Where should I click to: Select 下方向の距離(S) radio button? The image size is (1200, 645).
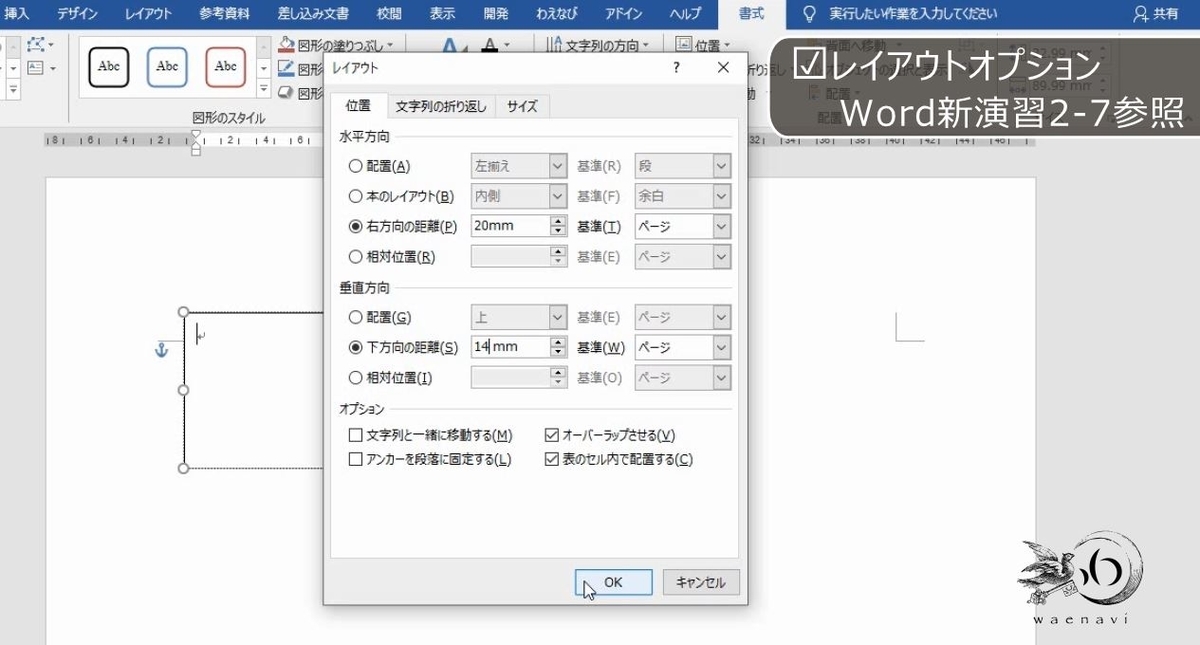tap(355, 347)
